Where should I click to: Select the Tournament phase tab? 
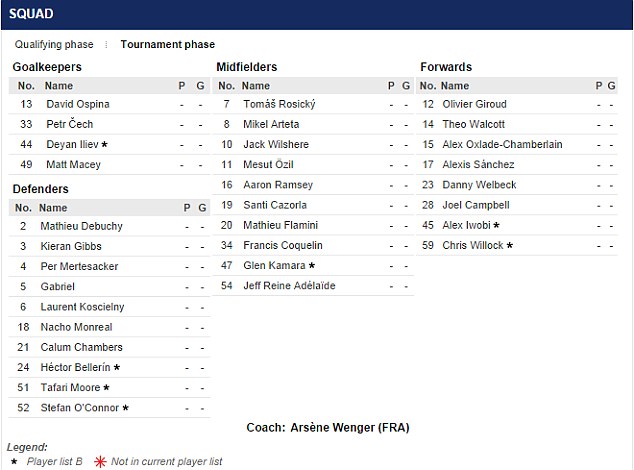pos(167,44)
